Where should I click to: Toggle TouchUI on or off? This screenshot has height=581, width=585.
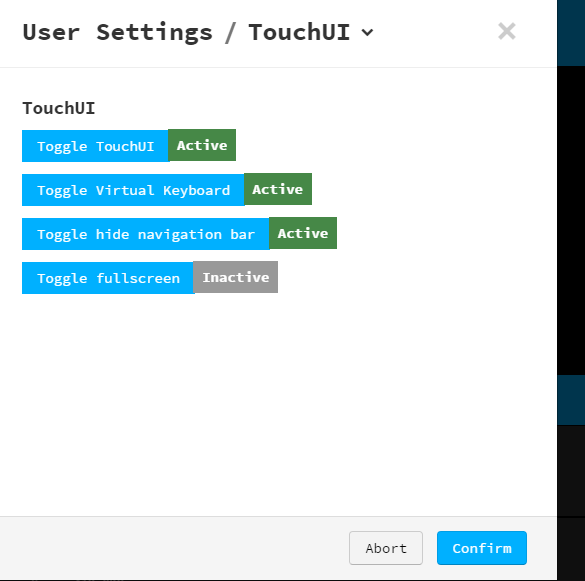tap(96, 146)
